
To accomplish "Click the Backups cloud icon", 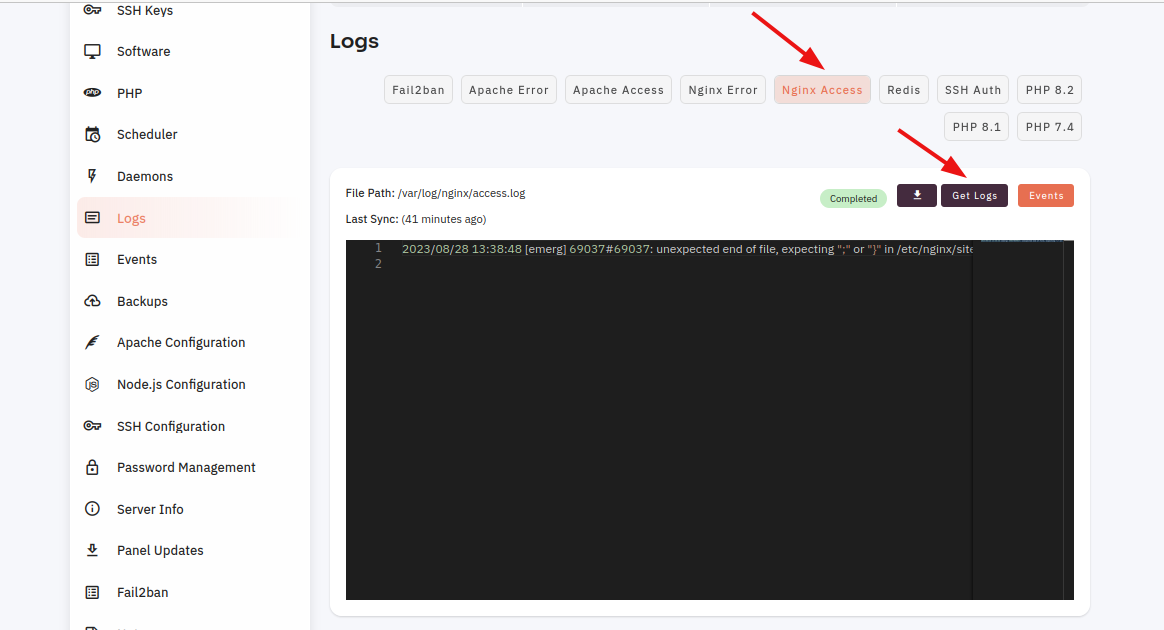I will (x=92, y=301).
